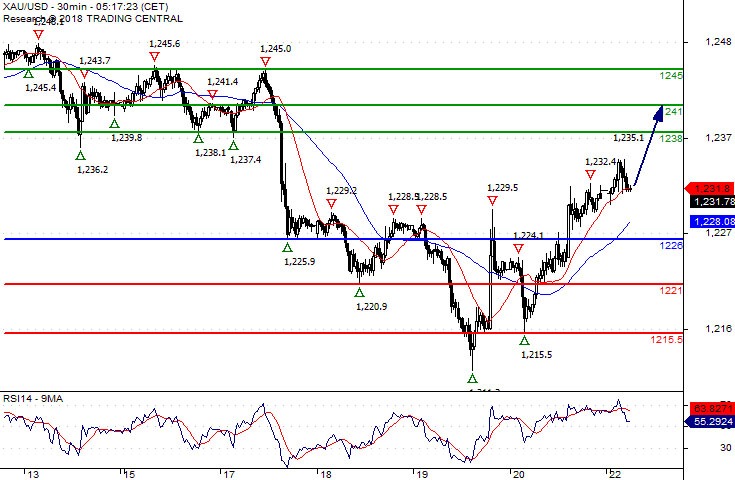
Task: Click the red marker above the 1,245.0 high
Action: point(265,62)
